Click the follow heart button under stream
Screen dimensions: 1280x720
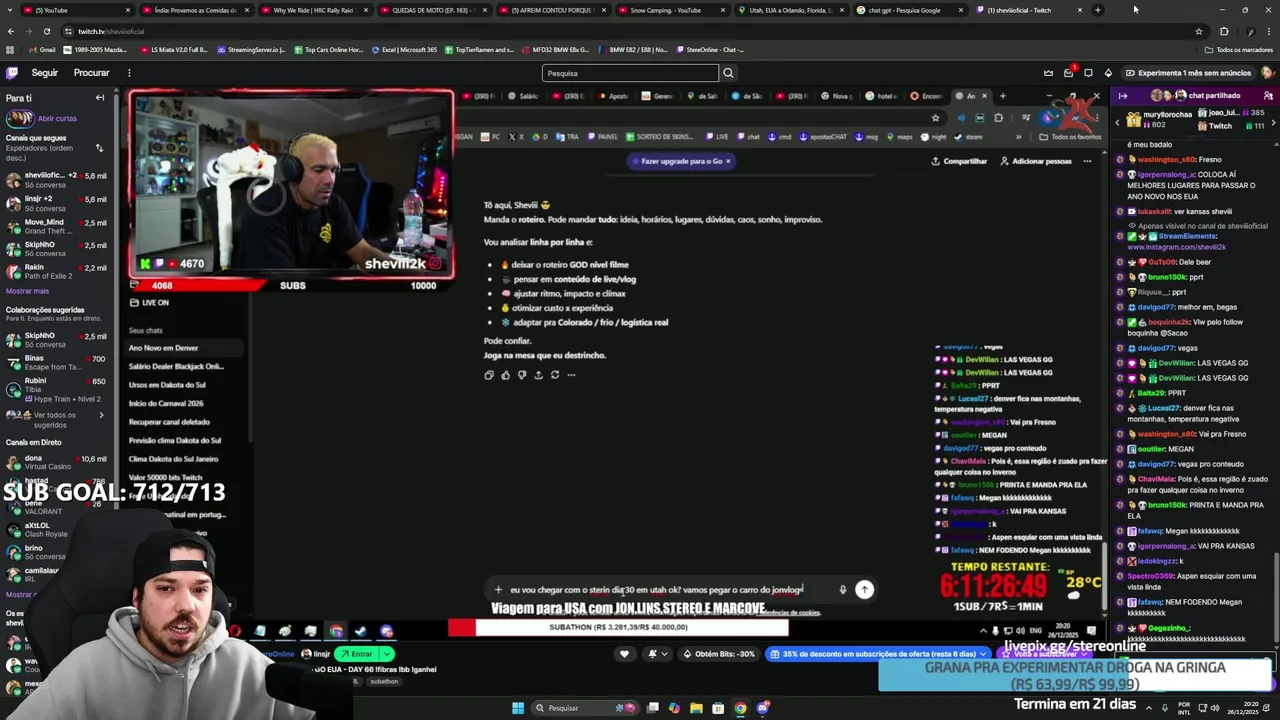(x=625, y=654)
